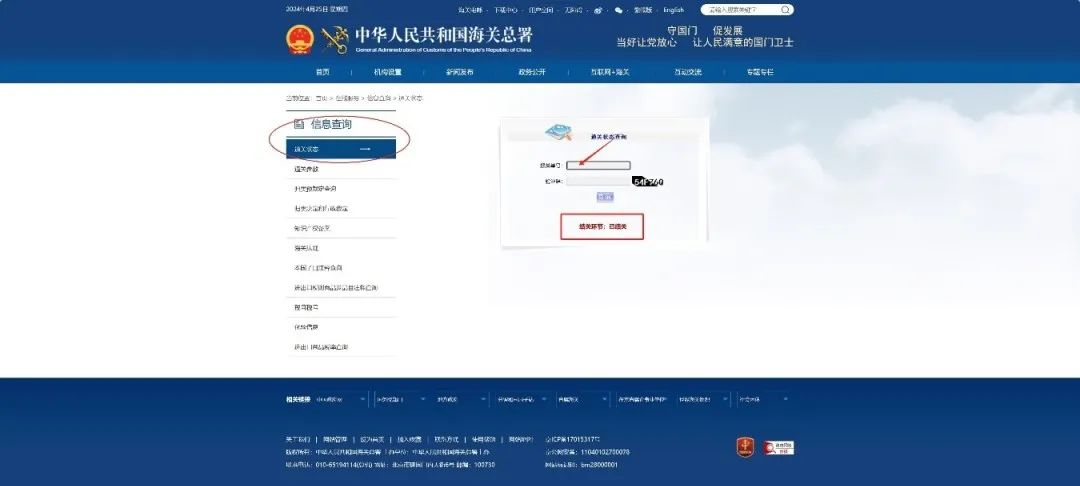Open the 无障碍 accessibility link
Viewport: 1080px width, 486px height.
pos(573,10)
